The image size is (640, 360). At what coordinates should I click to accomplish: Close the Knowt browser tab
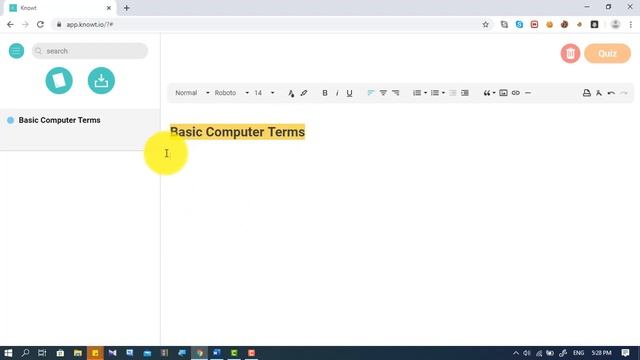coord(109,8)
